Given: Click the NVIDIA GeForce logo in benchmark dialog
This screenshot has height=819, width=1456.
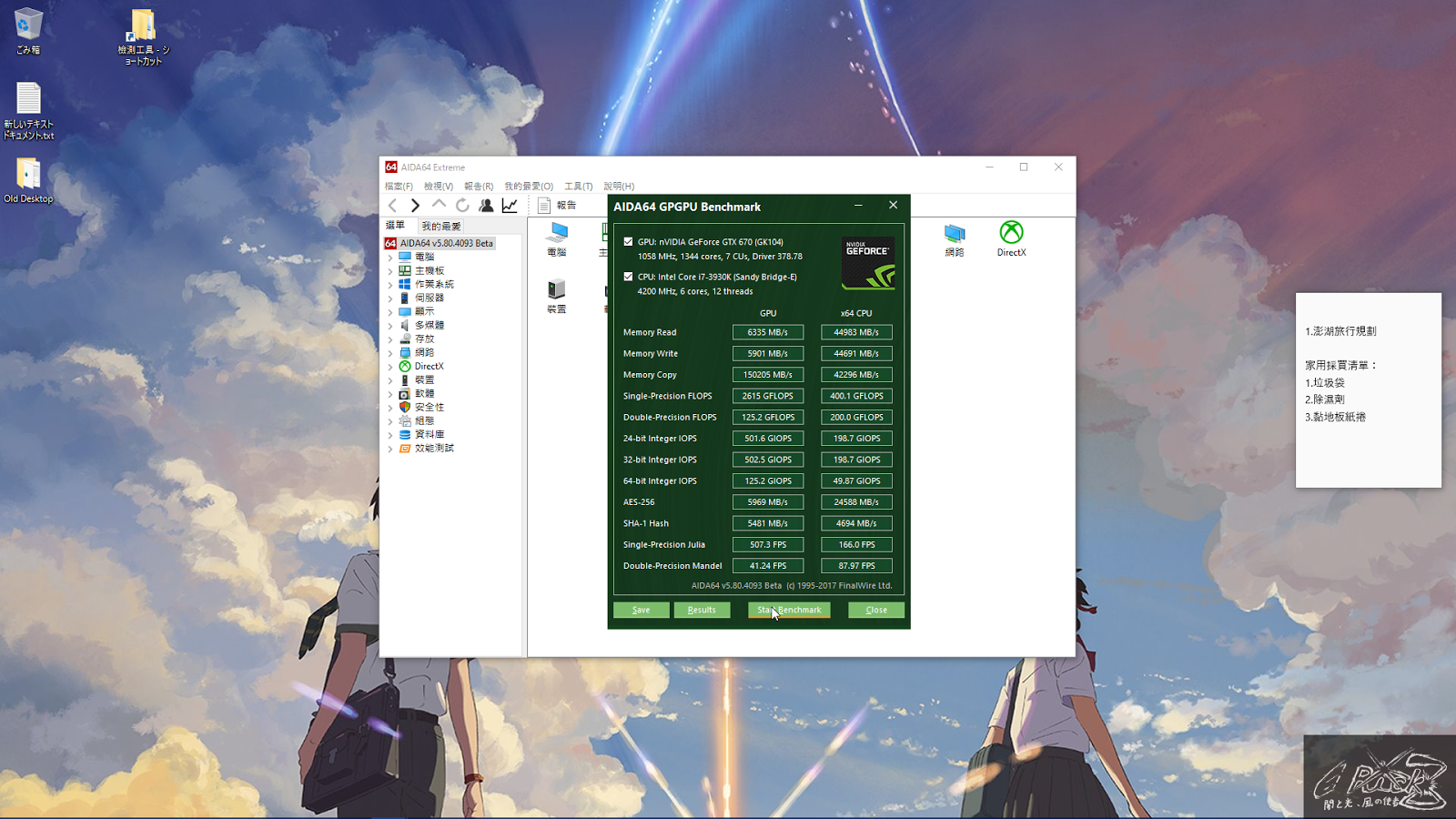Looking at the screenshot, I should coord(868,263).
